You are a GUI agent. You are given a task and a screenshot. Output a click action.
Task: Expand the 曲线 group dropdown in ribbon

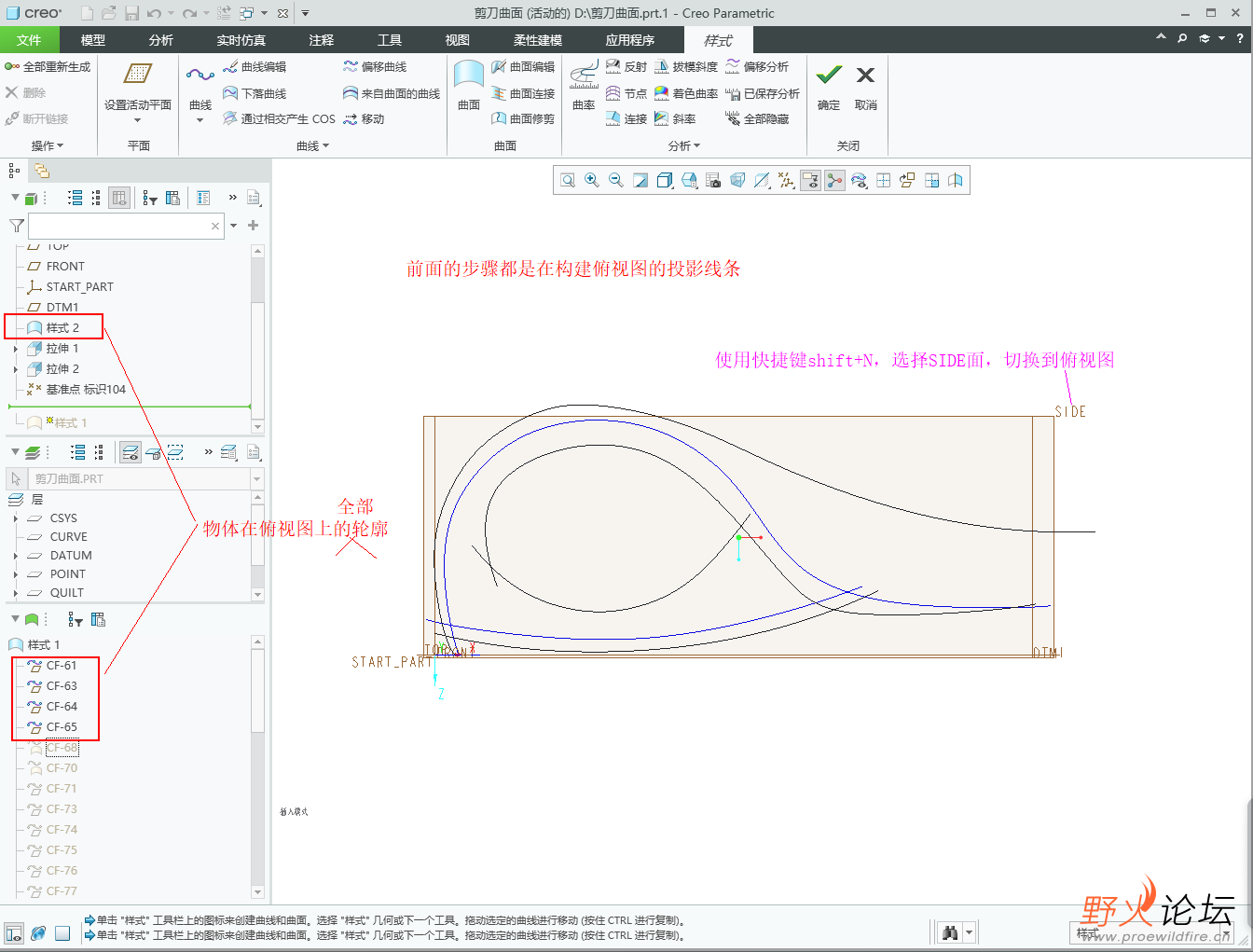tap(313, 146)
